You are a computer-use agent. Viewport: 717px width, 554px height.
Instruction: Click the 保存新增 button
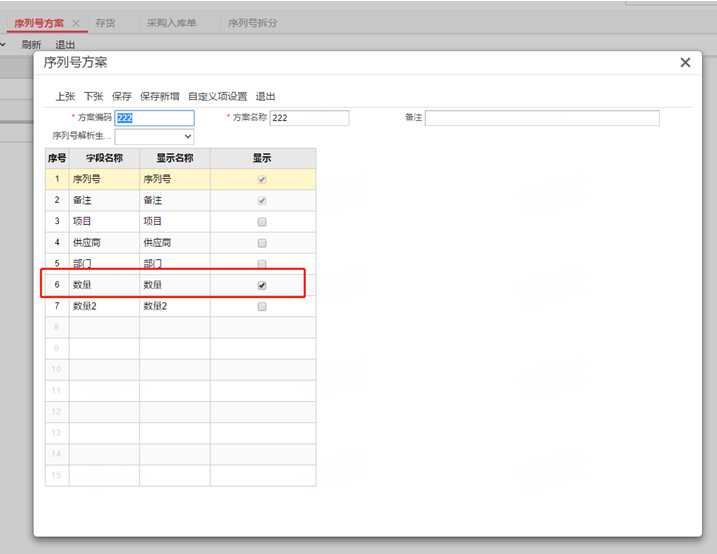point(160,96)
